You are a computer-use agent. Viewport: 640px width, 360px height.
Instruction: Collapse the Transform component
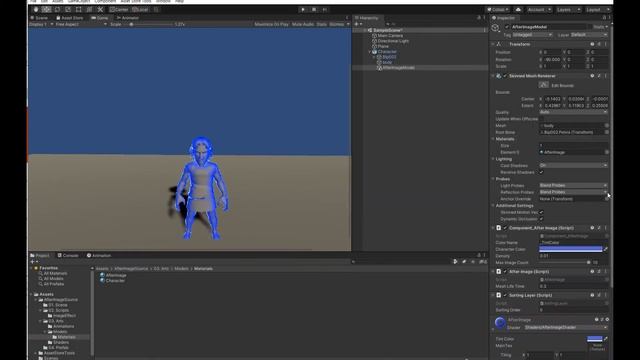pos(493,44)
